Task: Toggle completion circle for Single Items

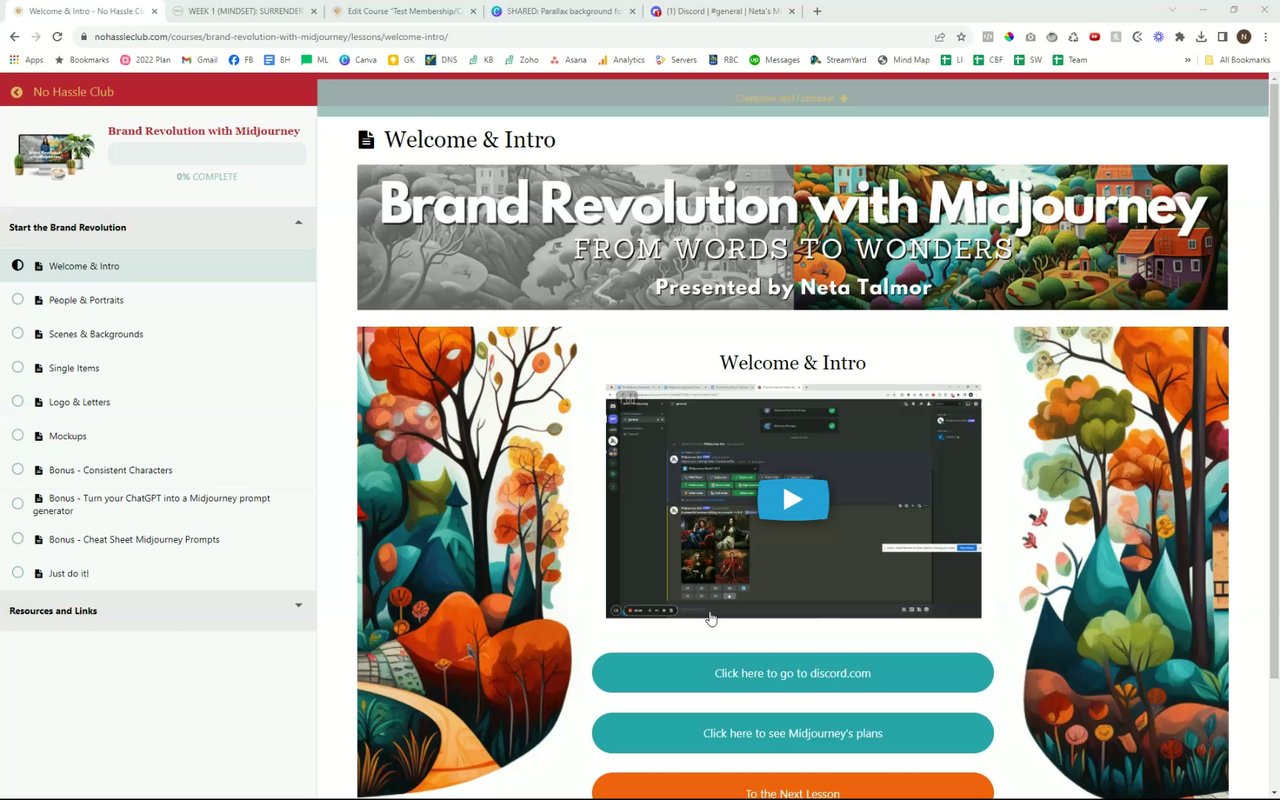Action: tap(18, 367)
